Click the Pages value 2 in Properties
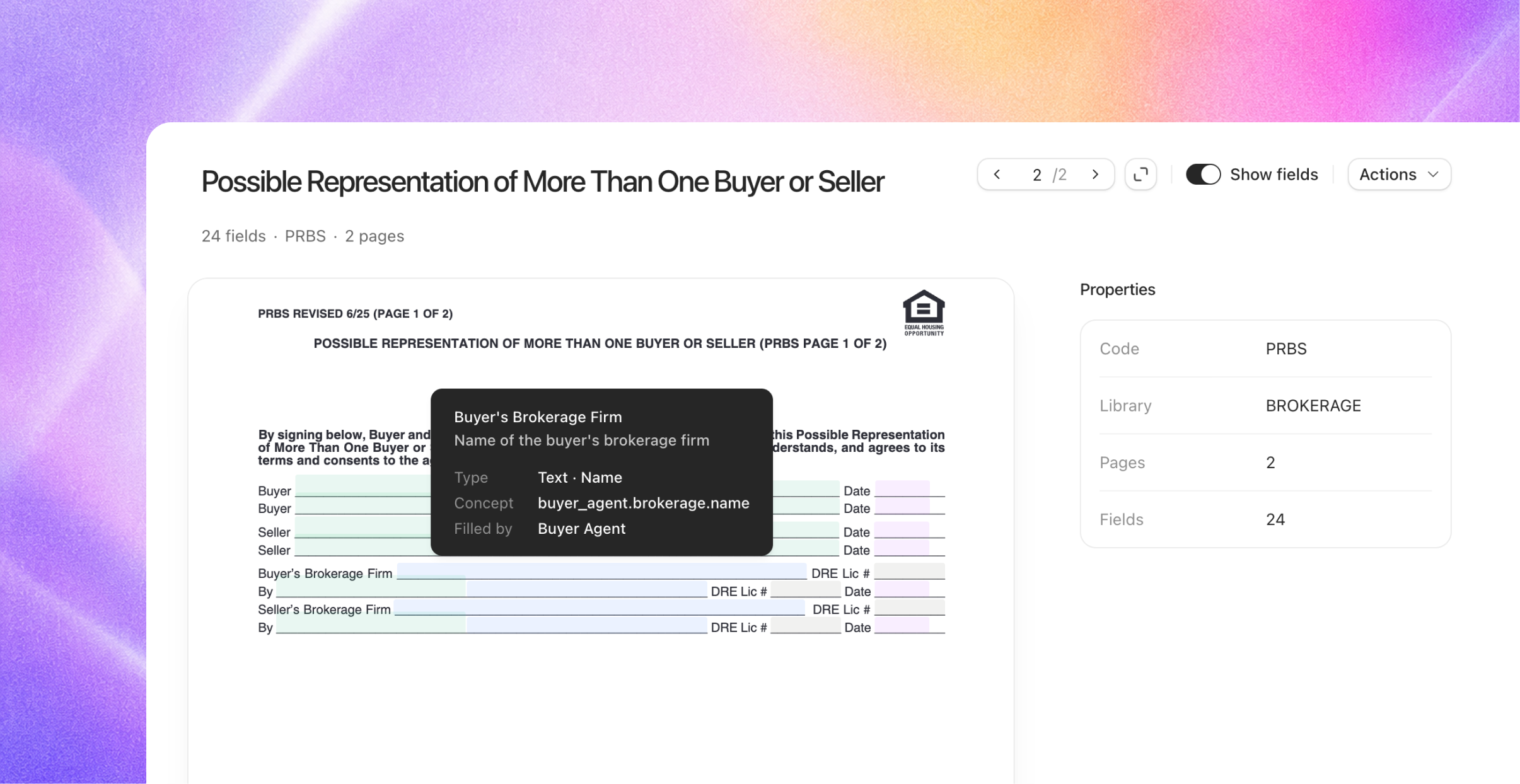 pyautogui.click(x=1270, y=463)
